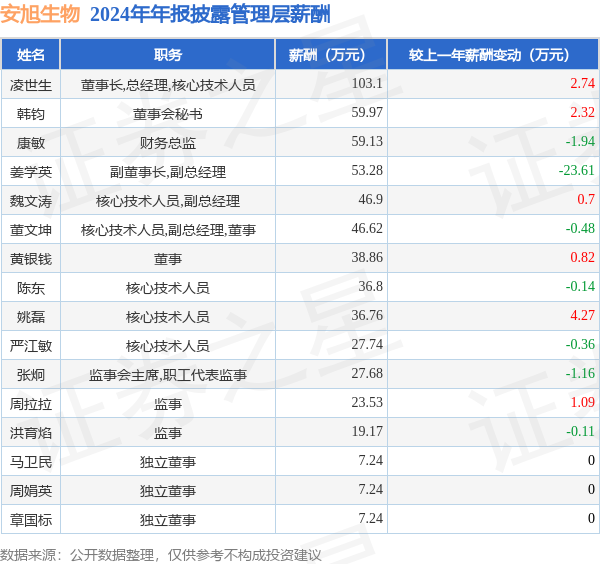This screenshot has height=564, width=600.
Task: Click the 姓名 column header
Action: pyautogui.click(x=31, y=55)
